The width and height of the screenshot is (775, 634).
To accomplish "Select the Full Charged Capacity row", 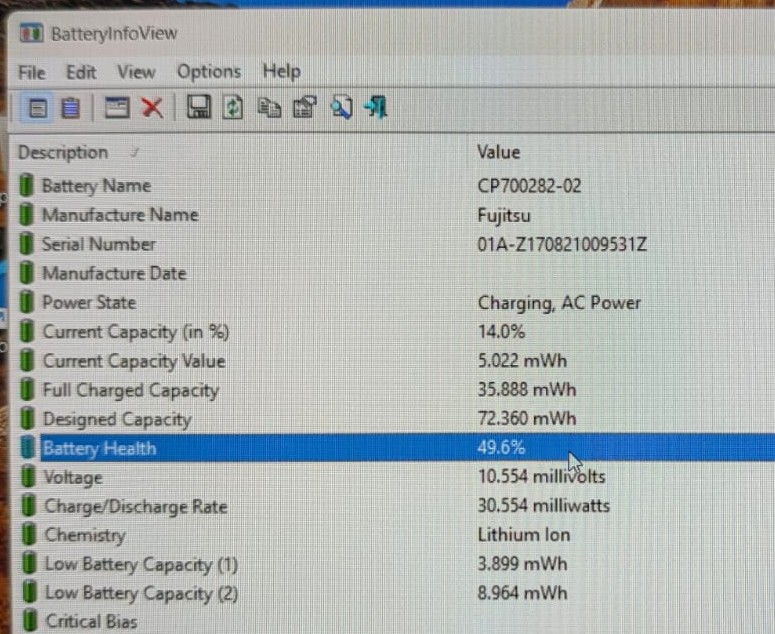I will tap(393, 390).
